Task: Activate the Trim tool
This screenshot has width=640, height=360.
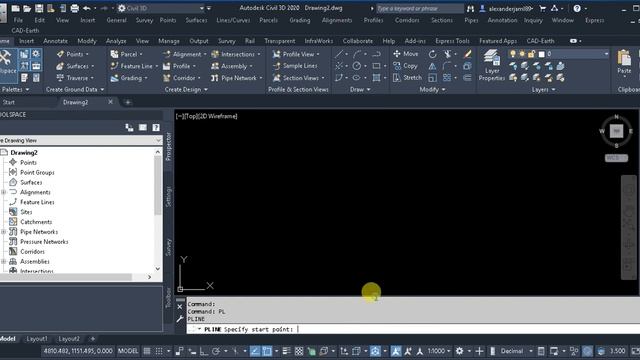Action: coord(447,54)
